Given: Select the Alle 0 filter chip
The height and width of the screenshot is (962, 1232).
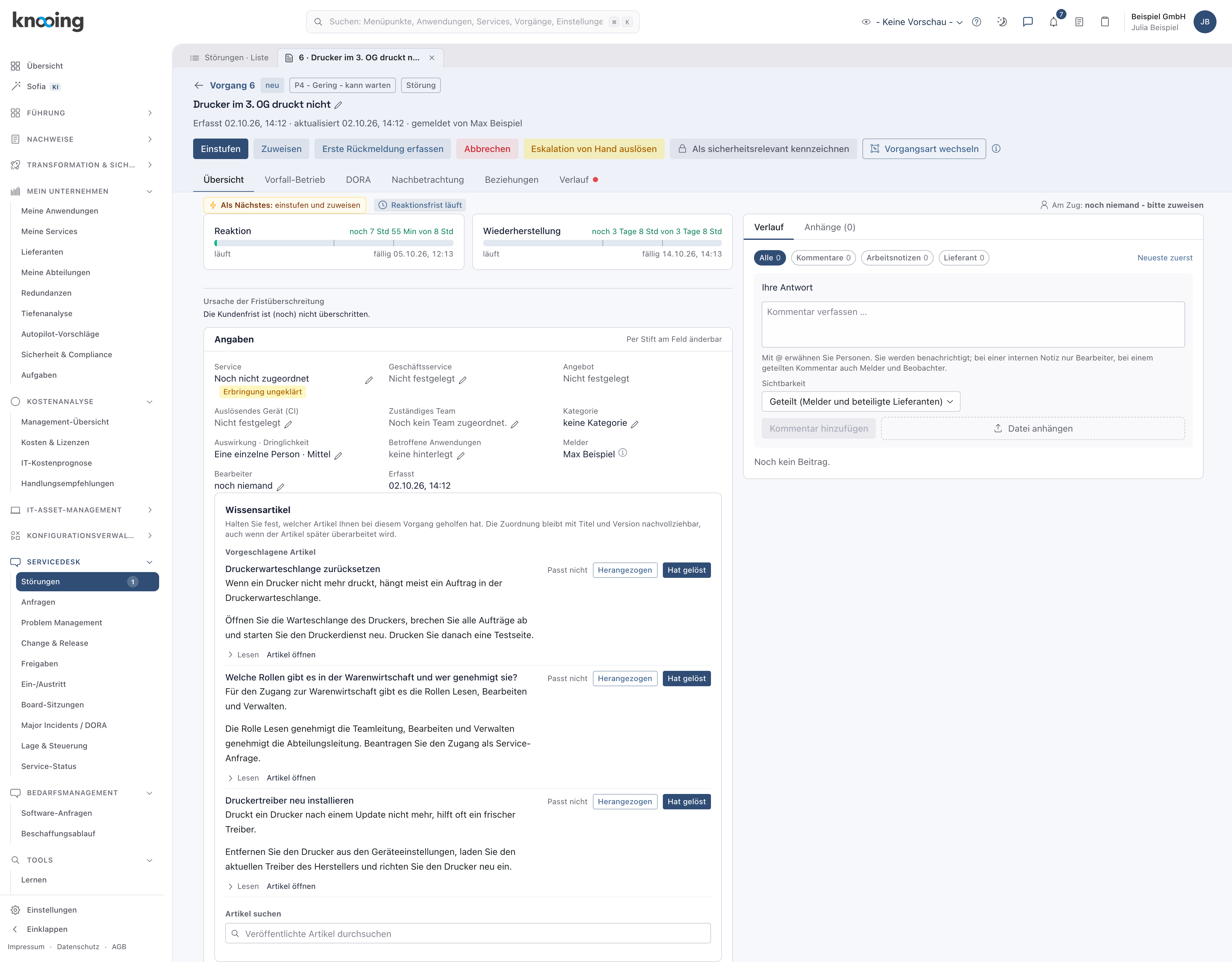Looking at the screenshot, I should click(769, 258).
